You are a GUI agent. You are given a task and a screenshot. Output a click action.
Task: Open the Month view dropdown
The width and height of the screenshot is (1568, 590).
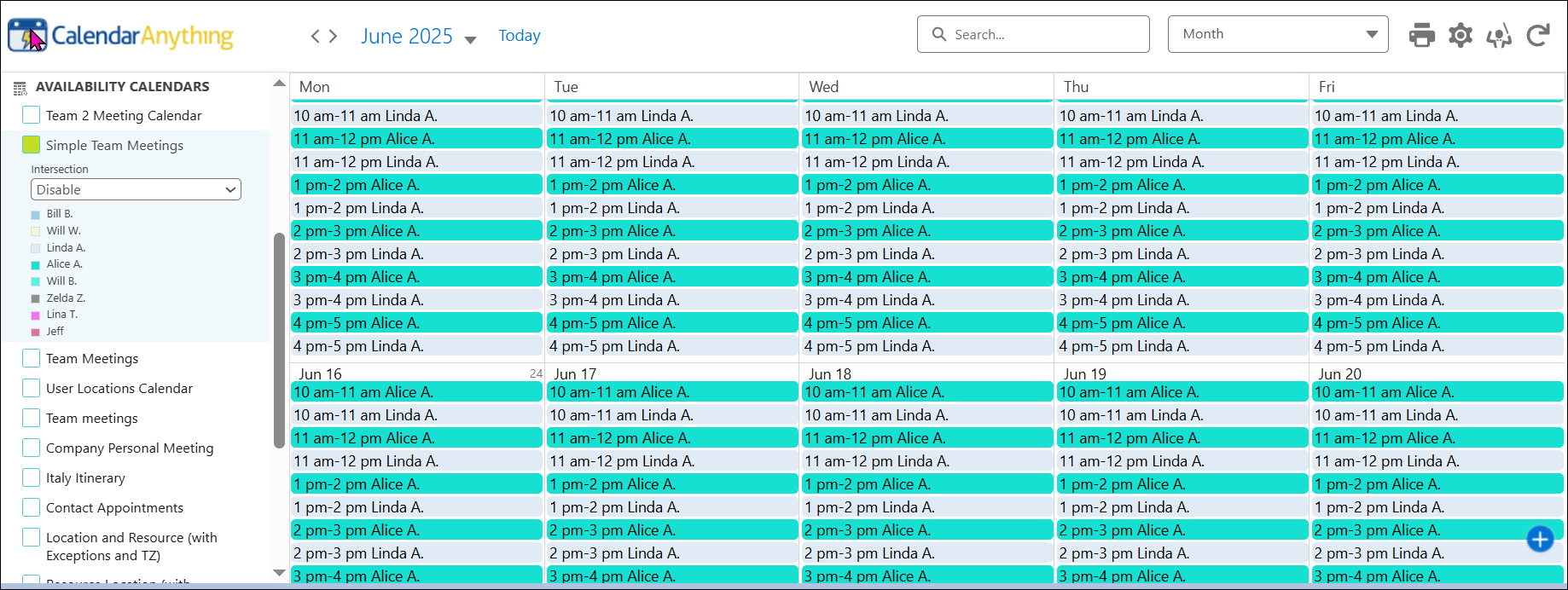coord(1277,34)
